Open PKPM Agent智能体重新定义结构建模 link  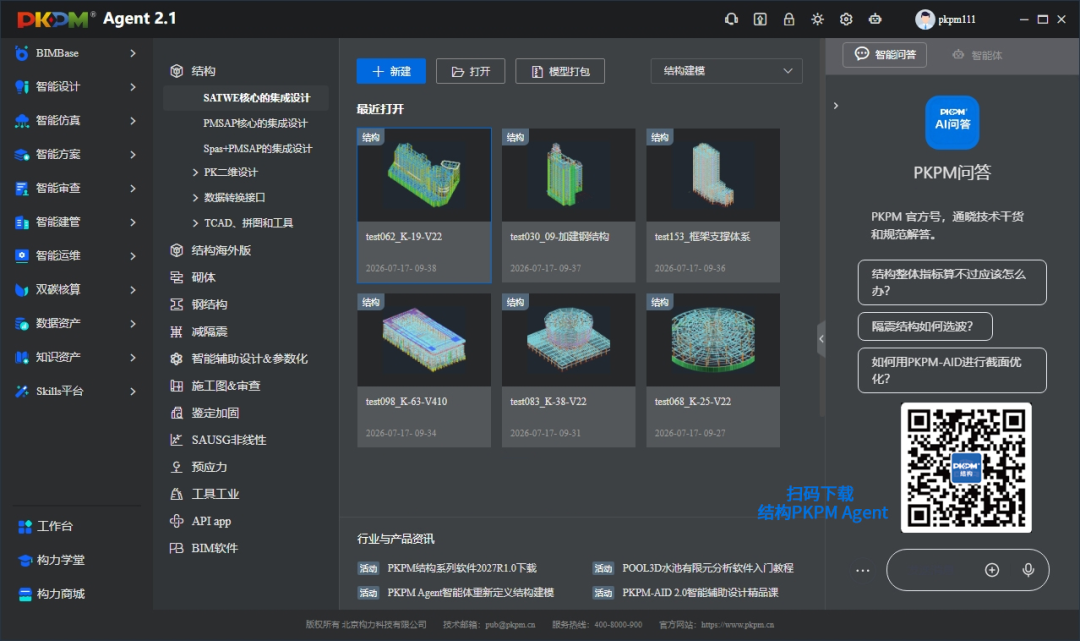tap(470, 592)
